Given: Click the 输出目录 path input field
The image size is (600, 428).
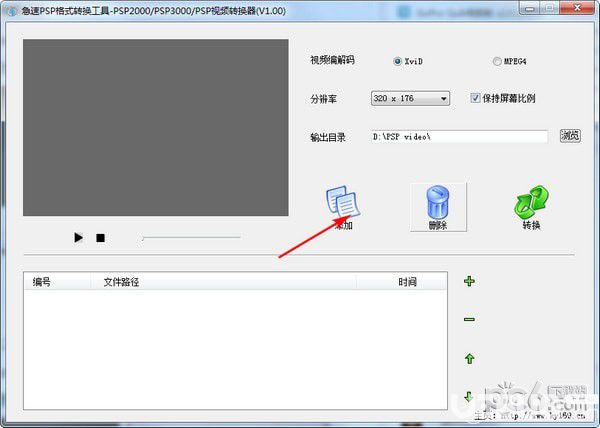Looking at the screenshot, I should pyautogui.click(x=459, y=137).
